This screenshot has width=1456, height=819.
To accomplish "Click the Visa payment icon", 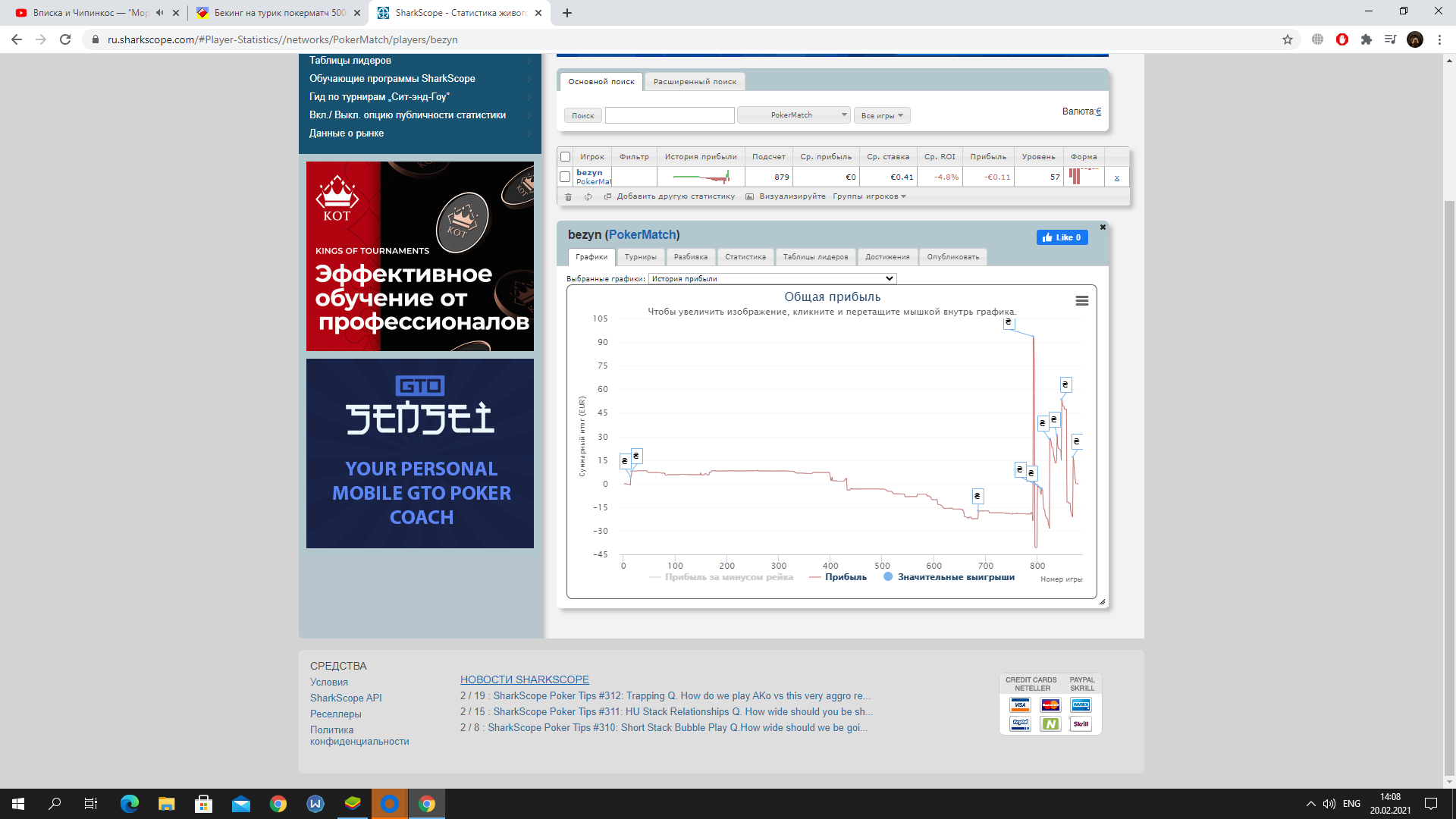I will tap(1020, 705).
